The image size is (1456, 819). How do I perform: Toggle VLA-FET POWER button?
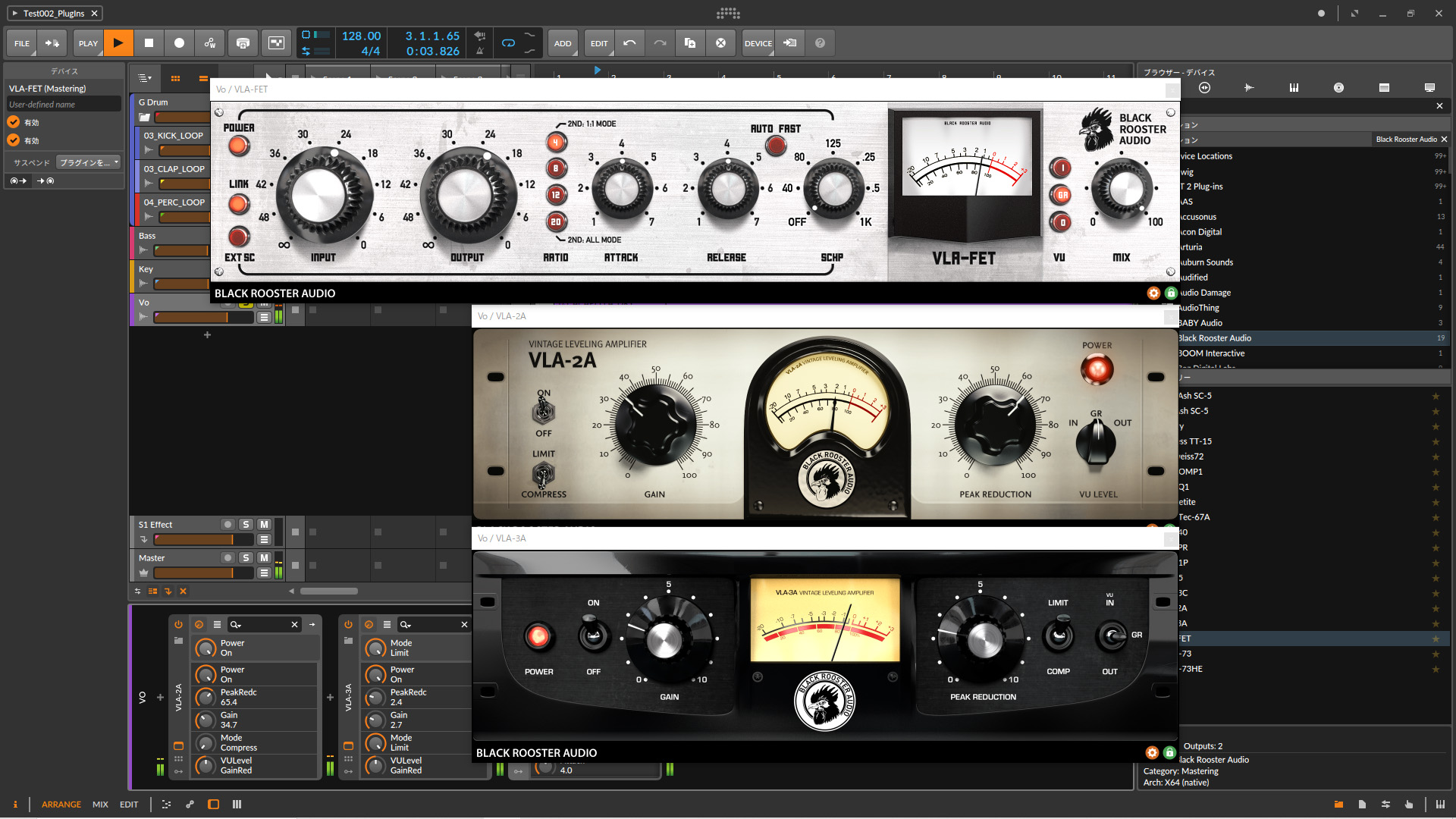(239, 146)
